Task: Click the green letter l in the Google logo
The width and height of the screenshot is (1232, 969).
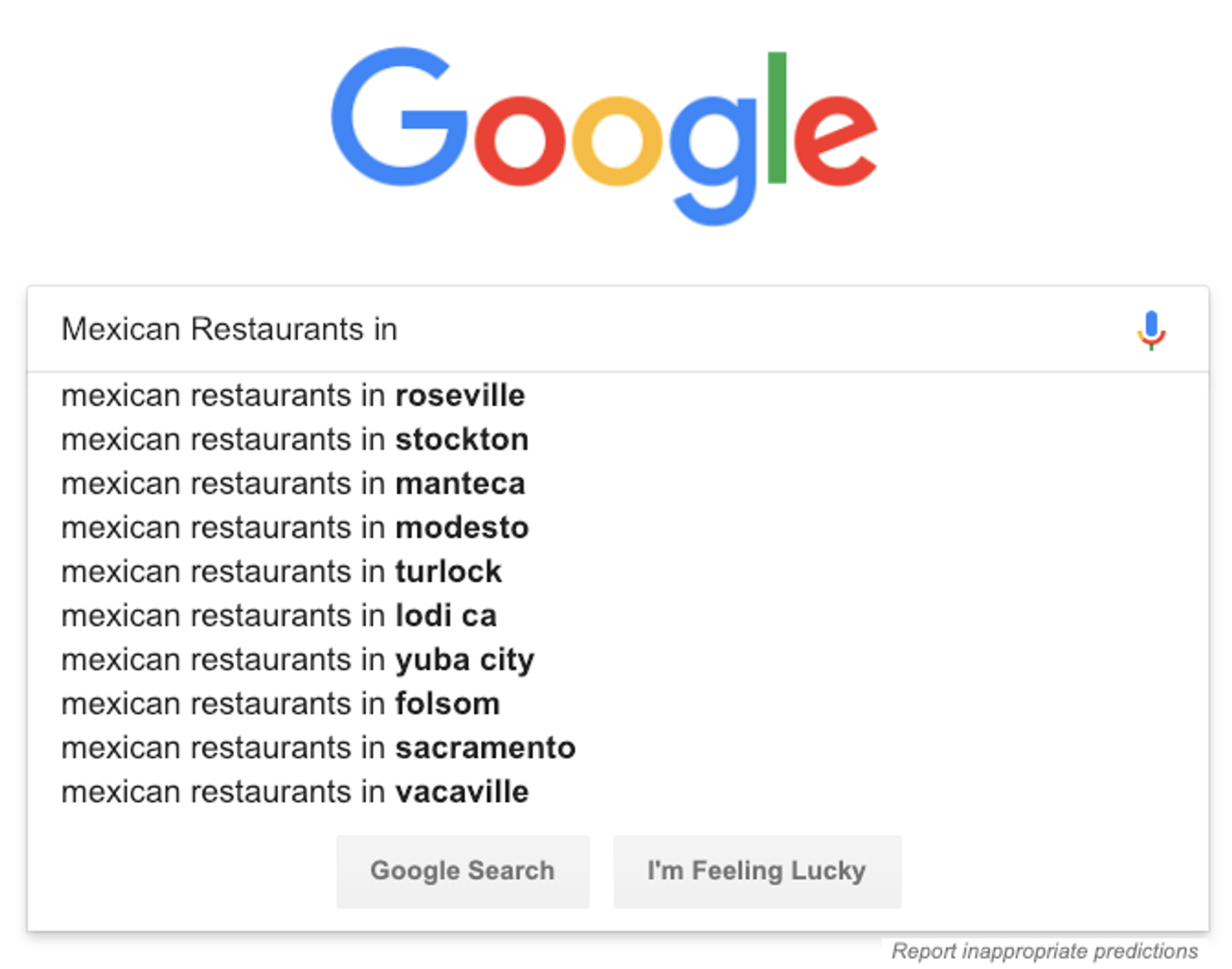Action: pos(777,118)
